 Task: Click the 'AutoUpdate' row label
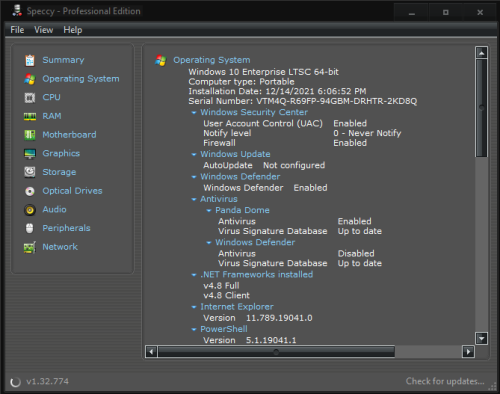pos(228,165)
